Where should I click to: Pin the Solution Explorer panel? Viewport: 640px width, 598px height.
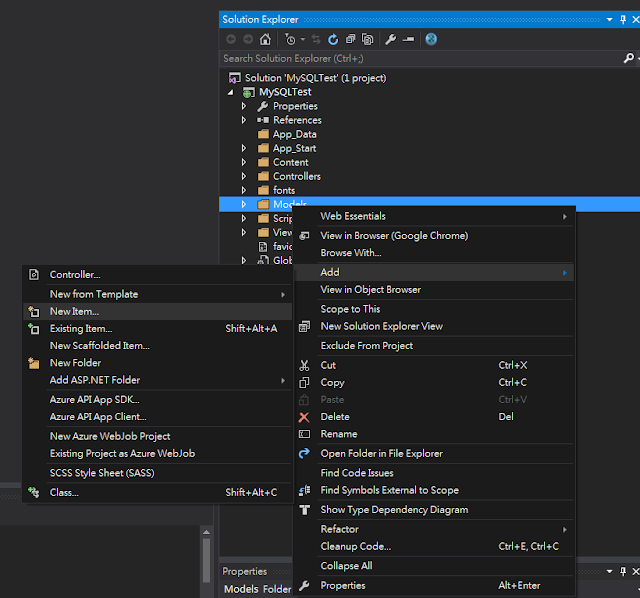[x=623, y=19]
